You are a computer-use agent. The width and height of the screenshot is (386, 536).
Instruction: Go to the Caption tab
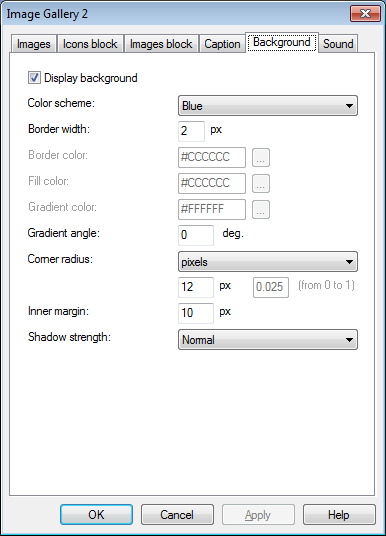pos(222,44)
